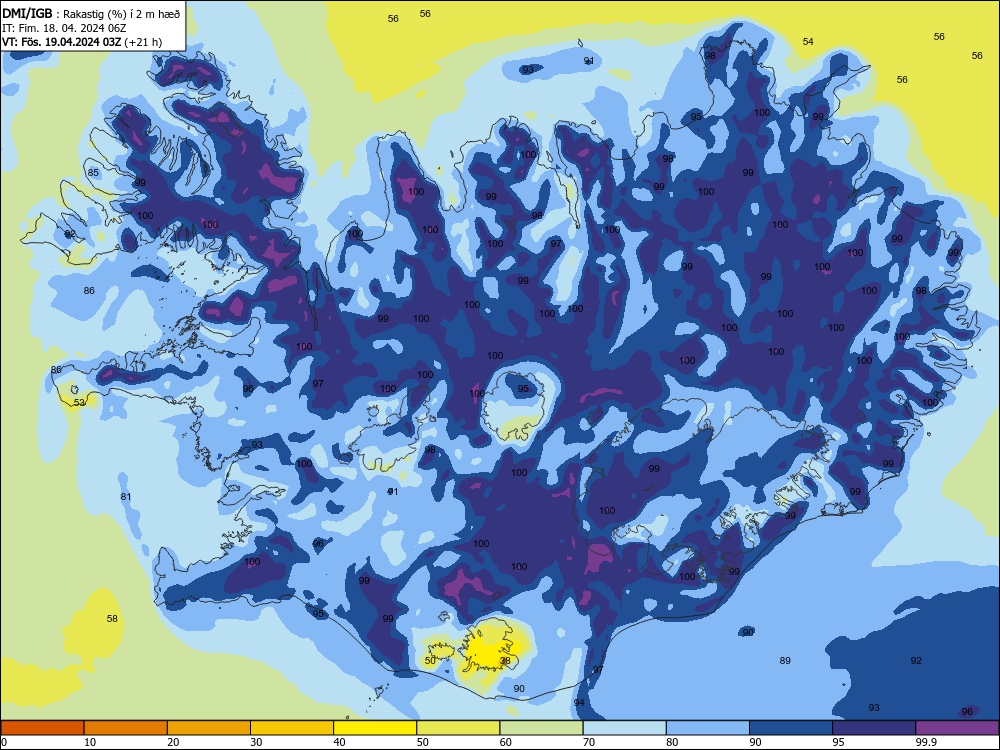Click the humidity value 54 in the northeast sea
The width and height of the screenshot is (1000, 750).
tap(808, 41)
